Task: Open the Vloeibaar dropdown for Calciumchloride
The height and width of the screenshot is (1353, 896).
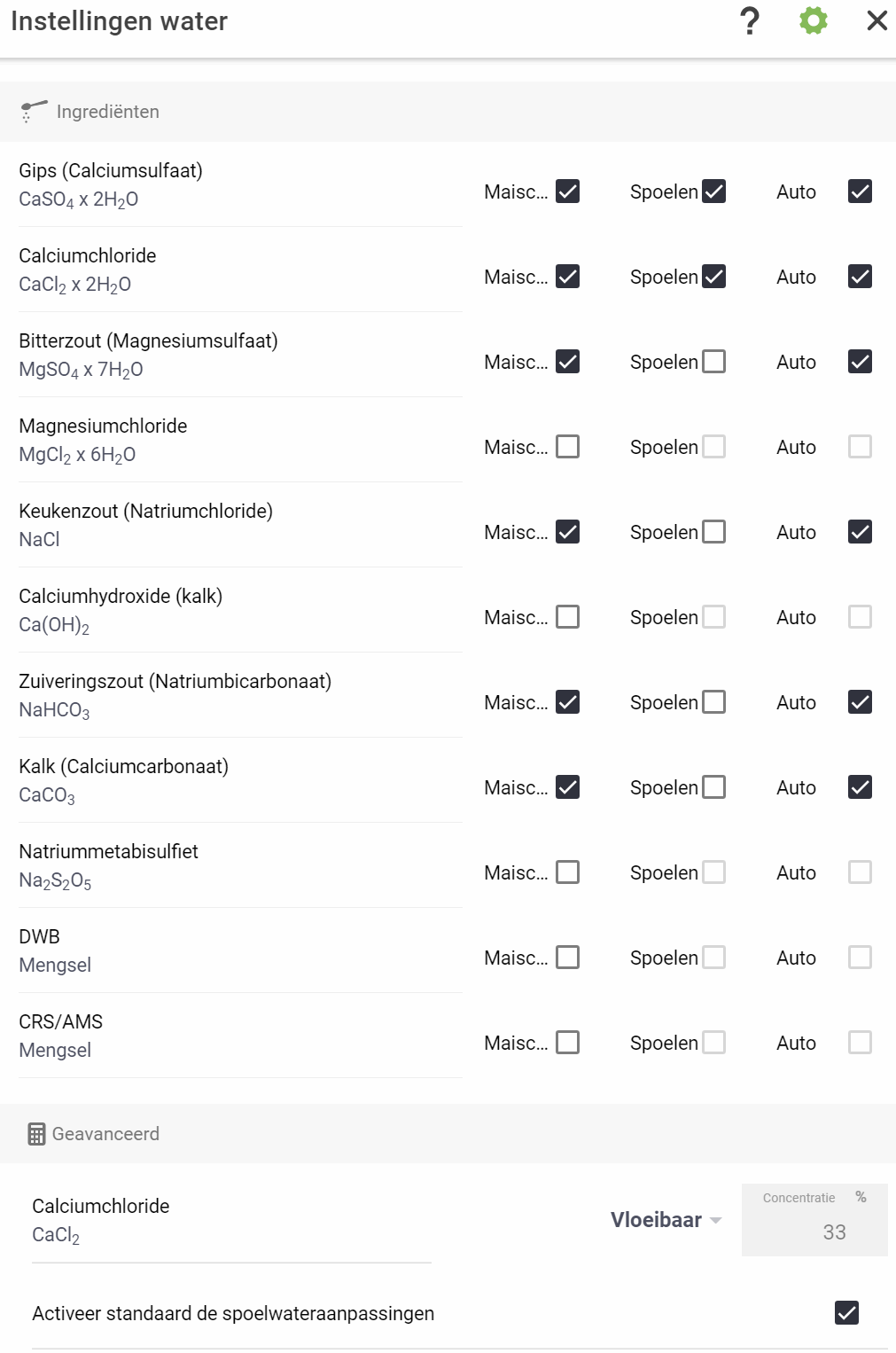Action: [666, 1220]
